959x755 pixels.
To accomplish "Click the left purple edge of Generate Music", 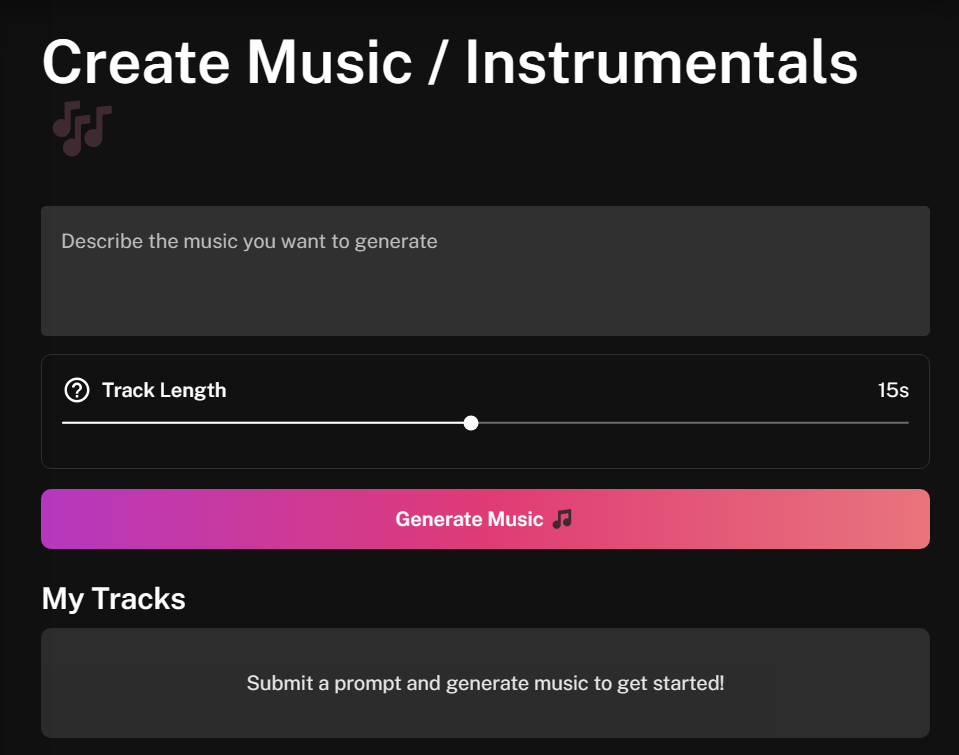I will pos(55,519).
